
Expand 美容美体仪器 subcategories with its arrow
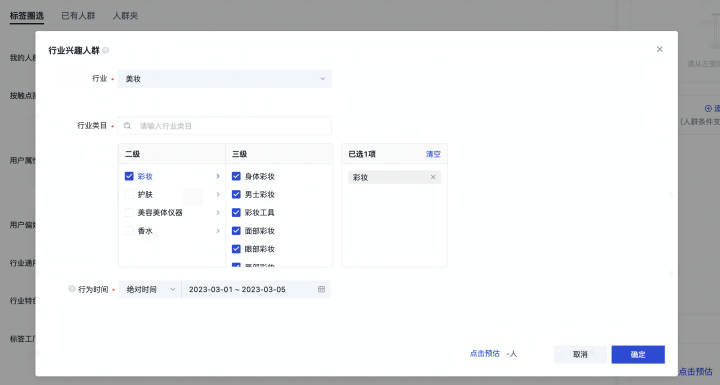218,212
